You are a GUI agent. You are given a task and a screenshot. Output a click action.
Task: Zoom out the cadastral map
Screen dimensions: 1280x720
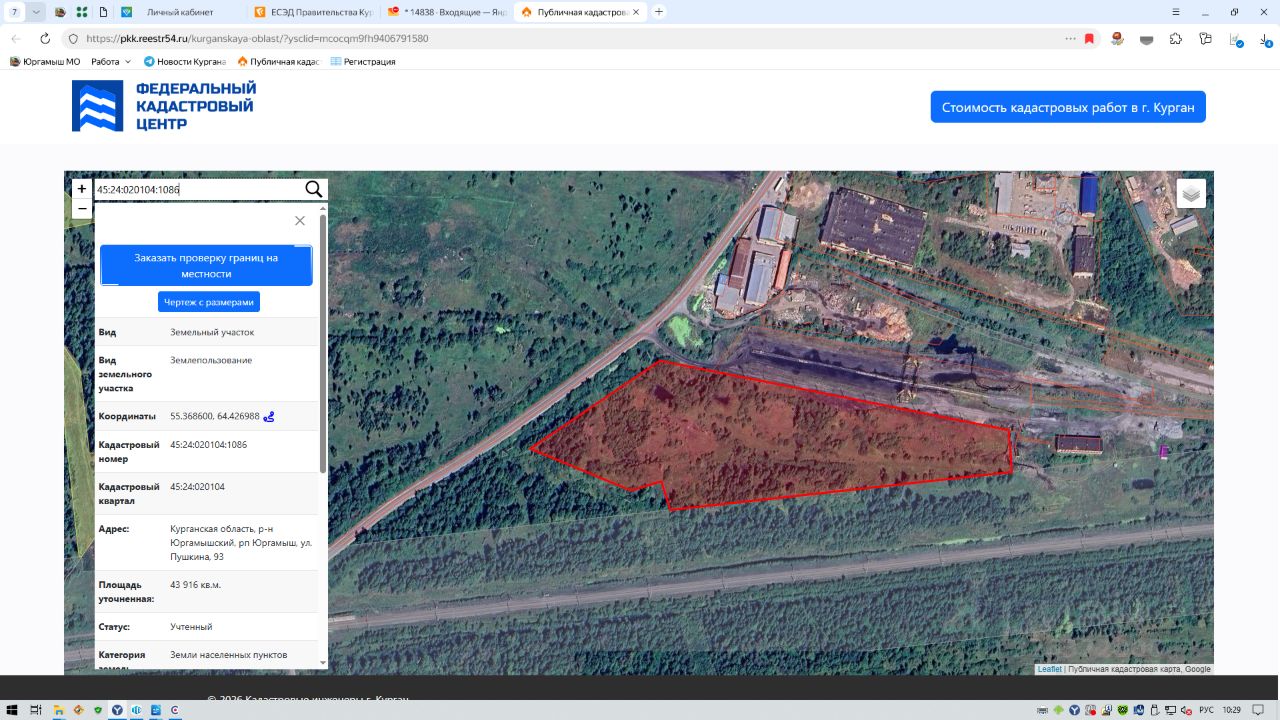point(82,209)
